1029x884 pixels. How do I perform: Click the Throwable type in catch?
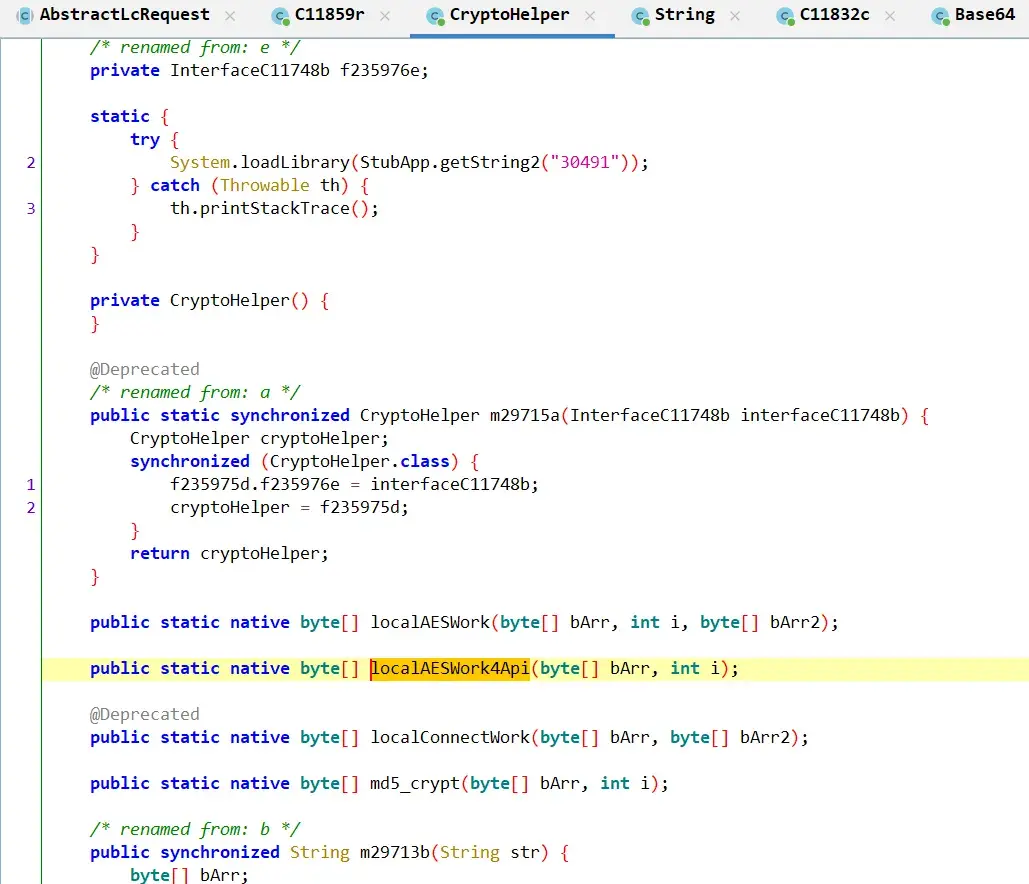[x=264, y=186]
